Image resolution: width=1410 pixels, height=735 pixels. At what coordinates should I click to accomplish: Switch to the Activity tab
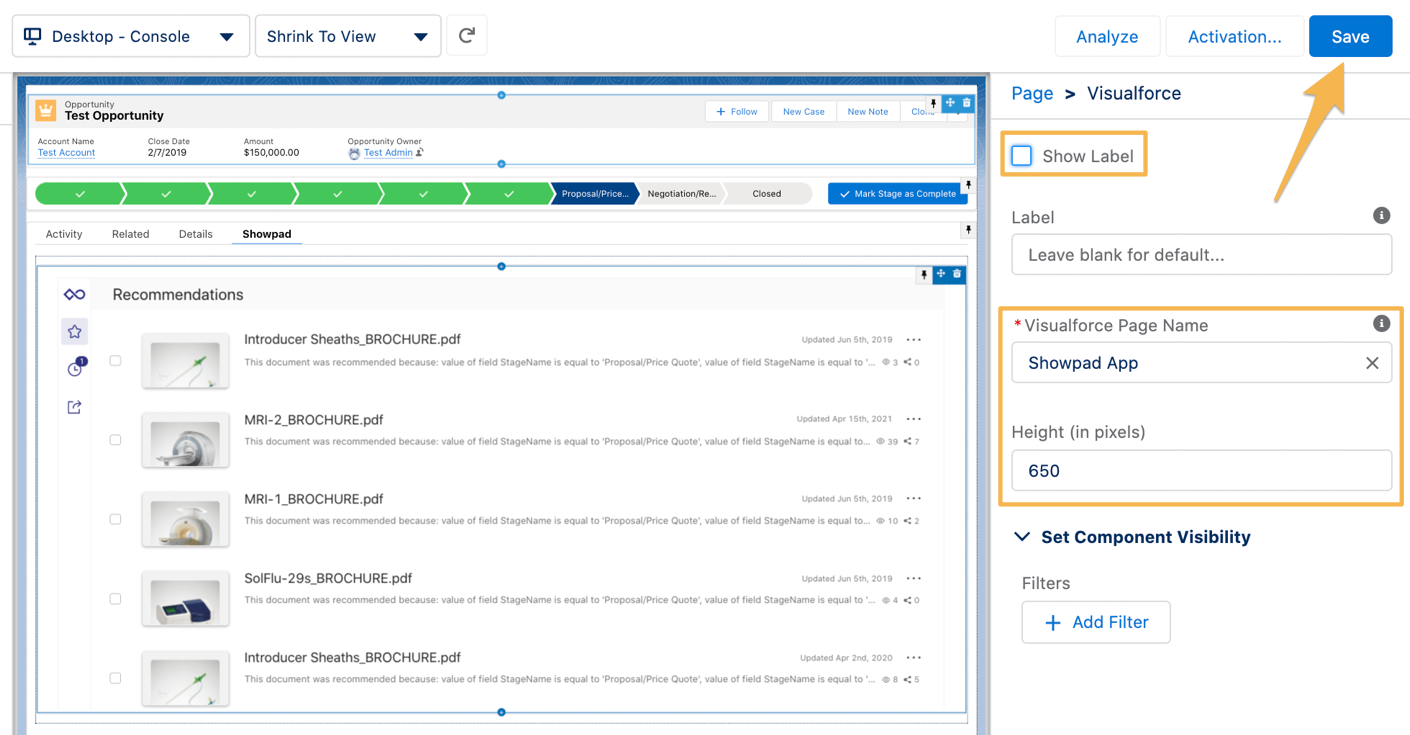(x=64, y=234)
